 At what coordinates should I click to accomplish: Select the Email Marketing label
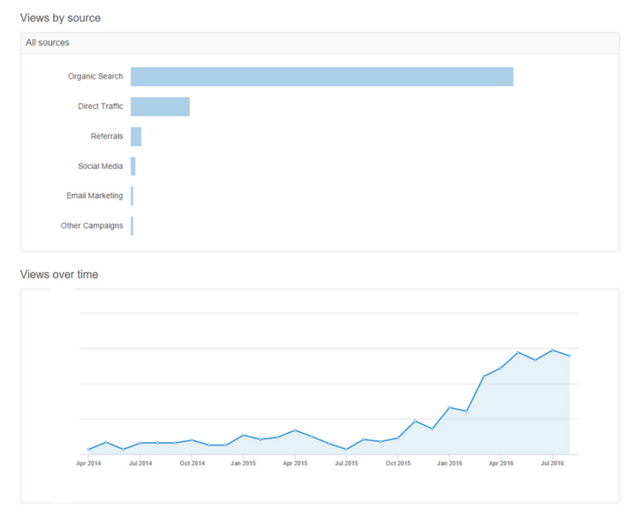pyautogui.click(x=95, y=196)
